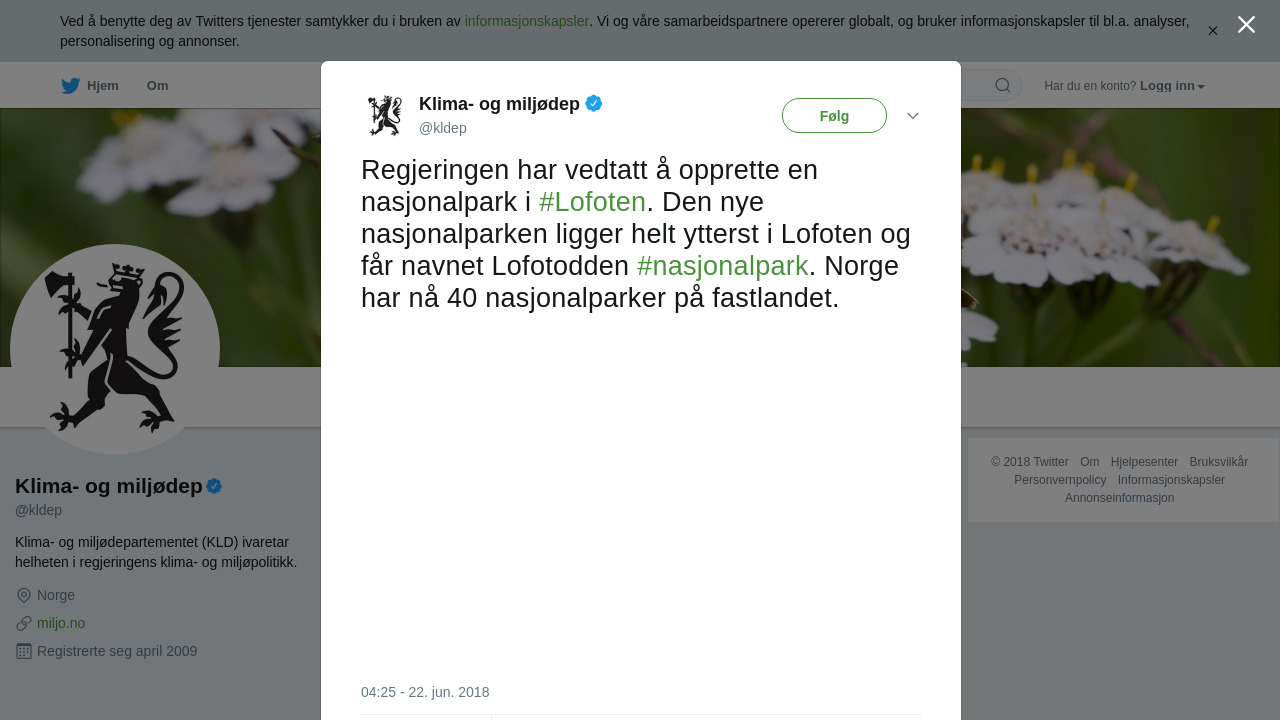
Task: Expand the tweet options chevron
Action: coord(913,116)
